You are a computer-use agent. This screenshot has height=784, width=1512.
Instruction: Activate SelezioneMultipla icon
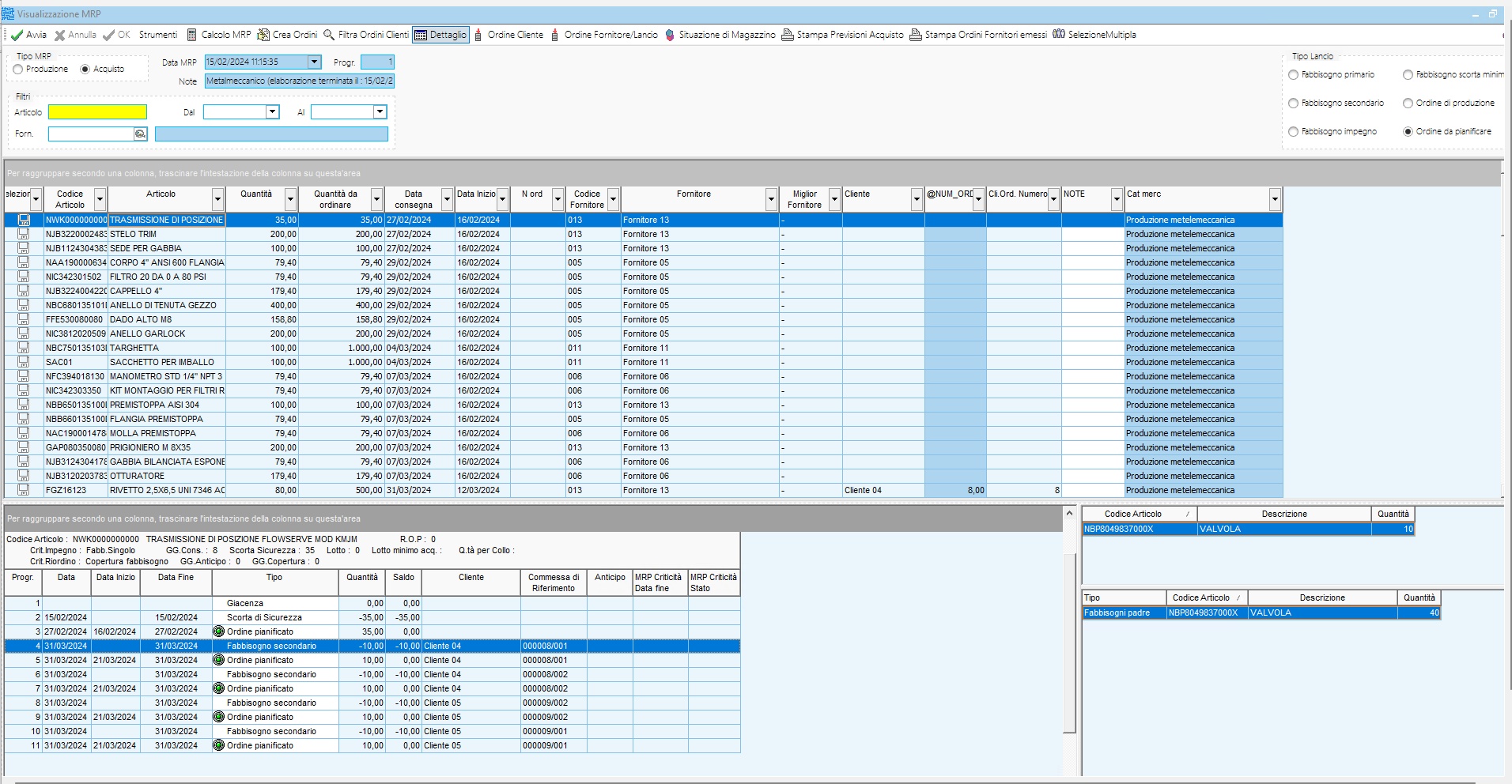pos(1059,35)
